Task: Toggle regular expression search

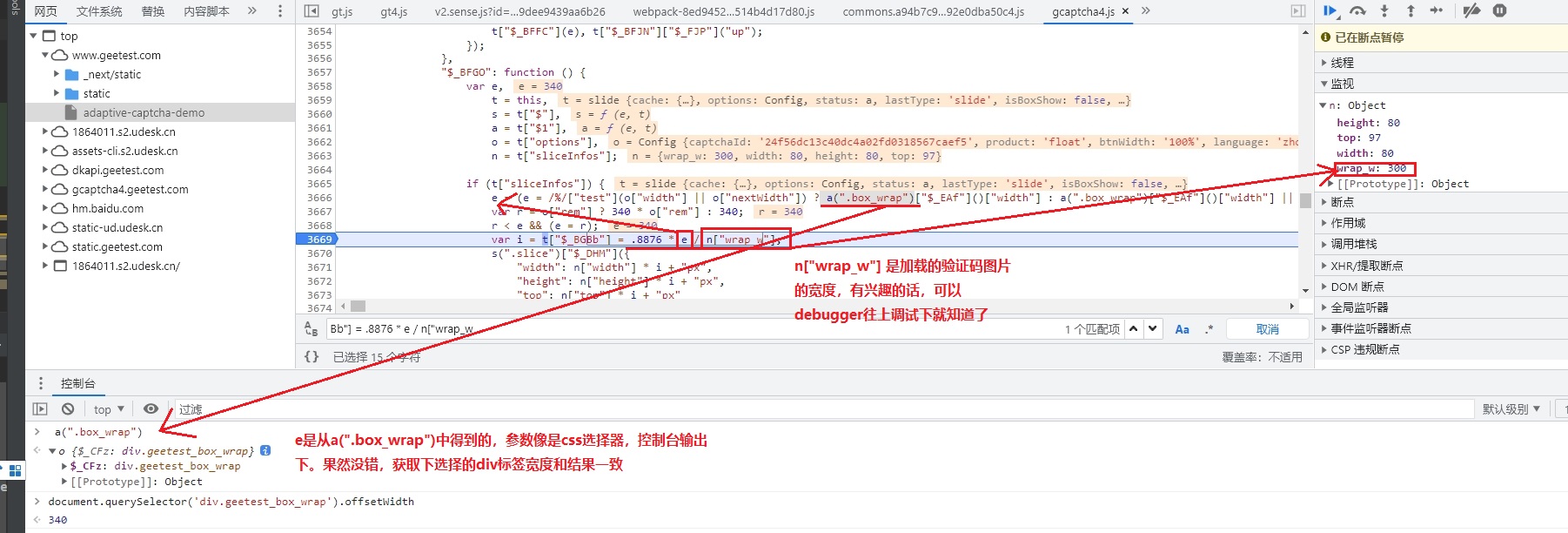Action: [x=1209, y=329]
